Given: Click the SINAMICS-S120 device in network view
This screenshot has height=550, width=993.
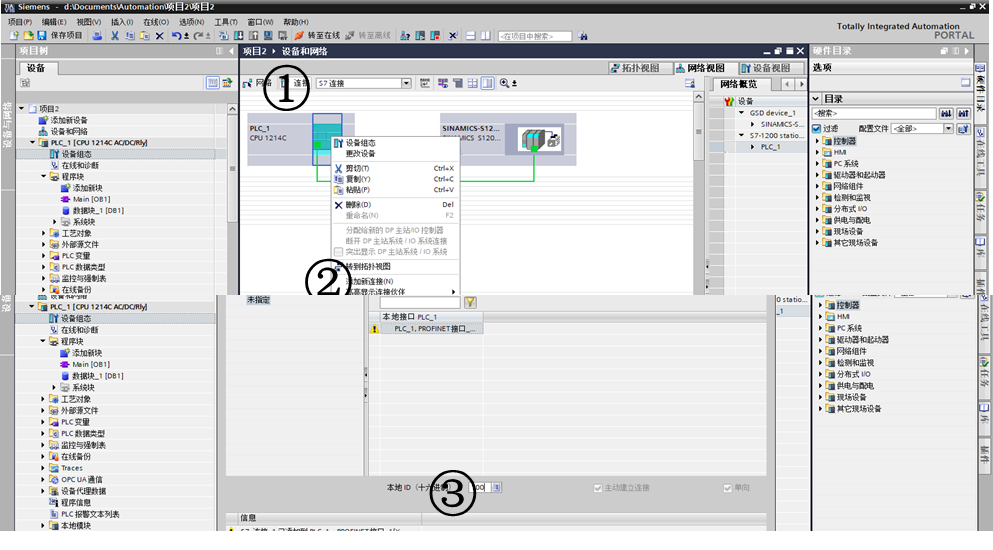Looking at the screenshot, I should [x=508, y=139].
